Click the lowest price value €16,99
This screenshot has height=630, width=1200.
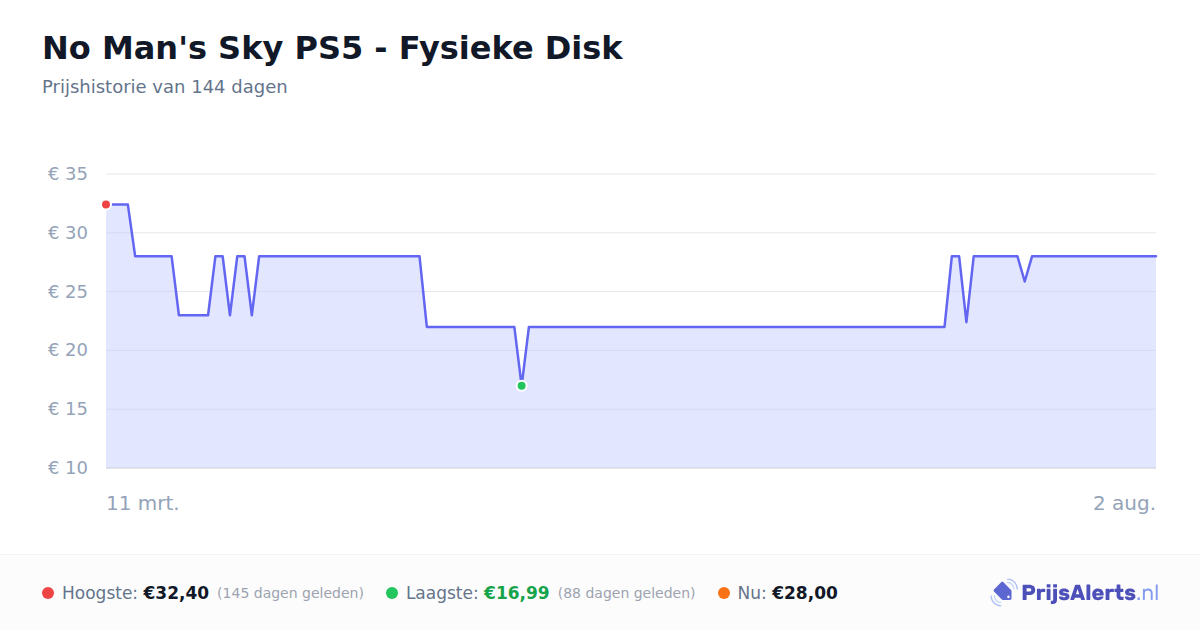[x=517, y=593]
